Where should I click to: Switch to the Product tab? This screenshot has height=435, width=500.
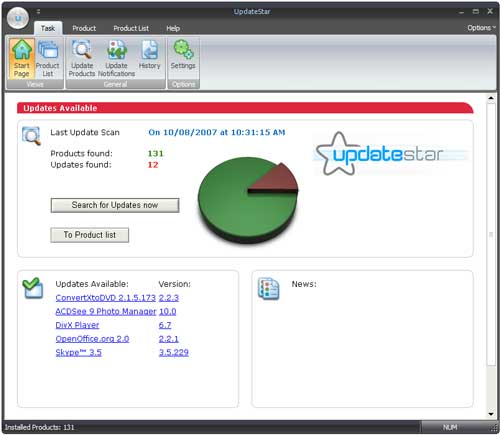coord(84,28)
